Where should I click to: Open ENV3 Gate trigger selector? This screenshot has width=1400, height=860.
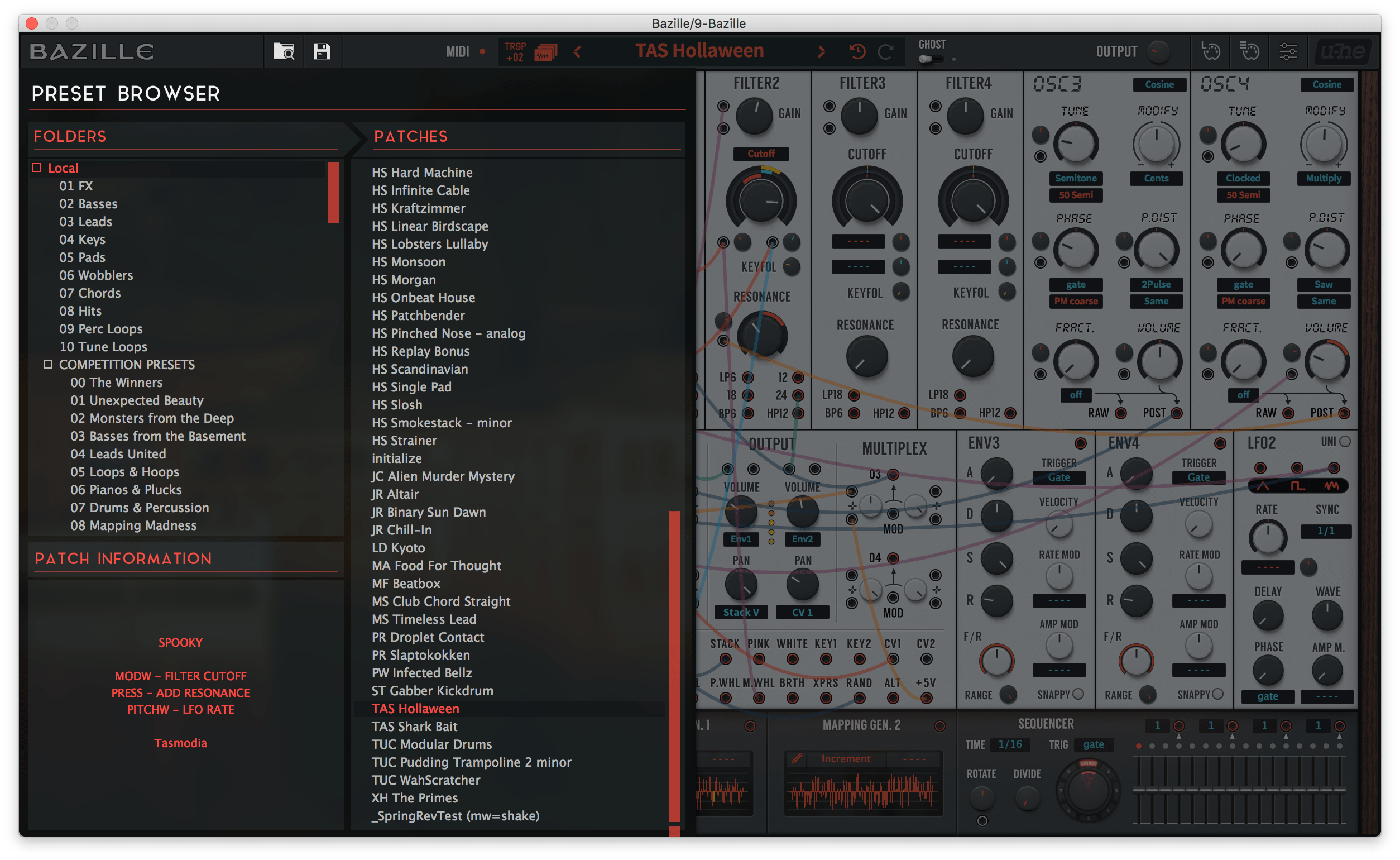(x=1058, y=477)
